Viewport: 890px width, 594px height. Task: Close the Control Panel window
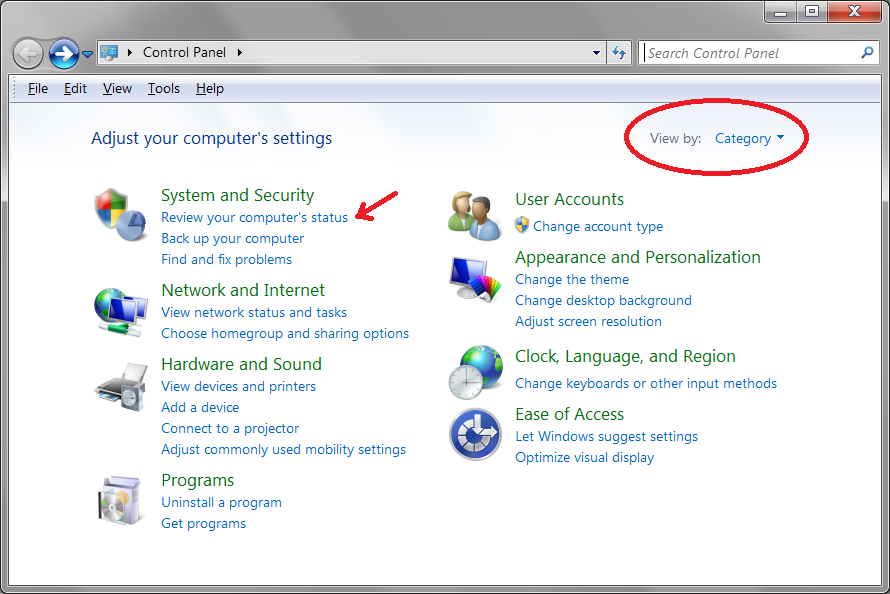854,11
